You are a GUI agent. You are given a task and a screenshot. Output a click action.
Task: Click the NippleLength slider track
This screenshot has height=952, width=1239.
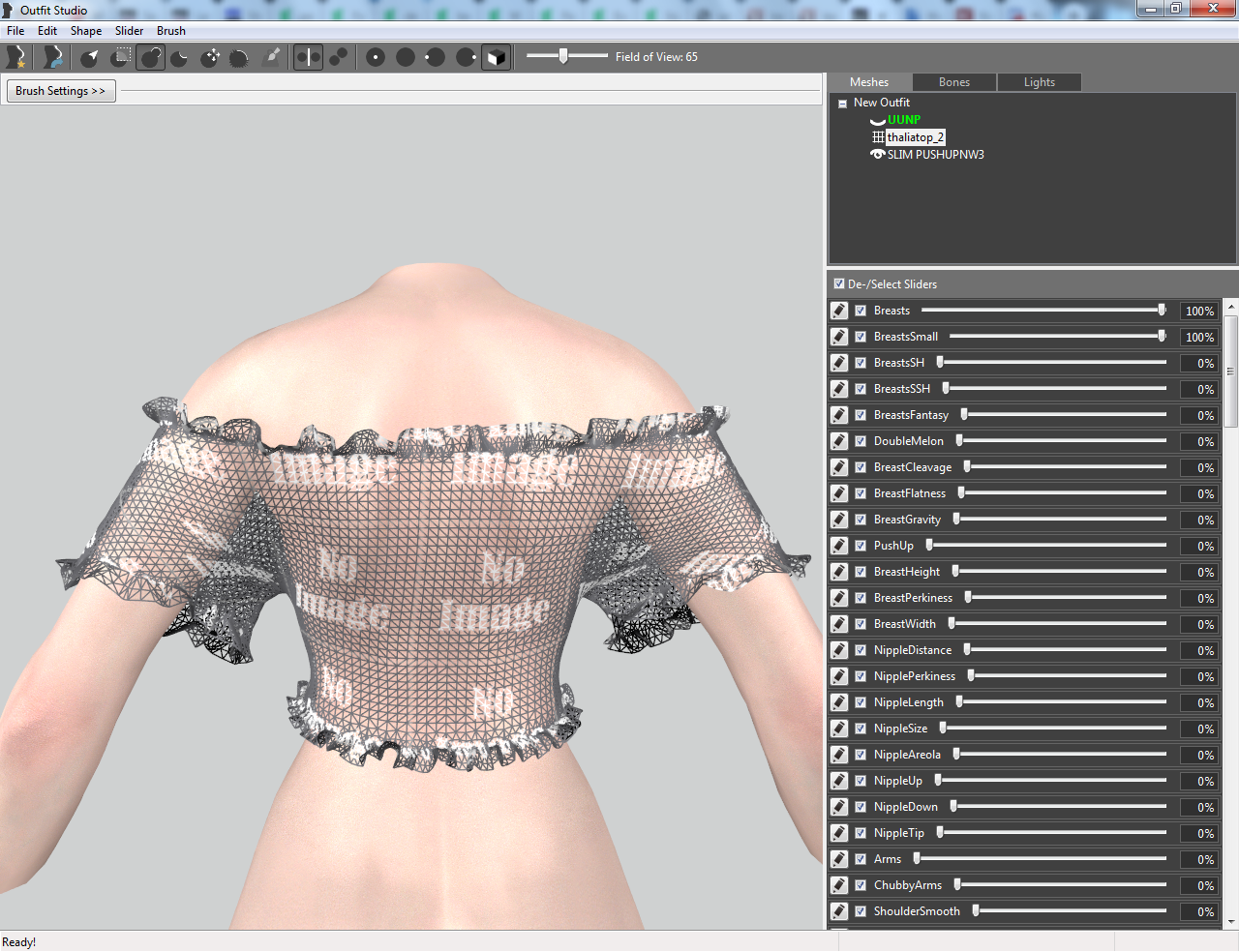point(1061,702)
